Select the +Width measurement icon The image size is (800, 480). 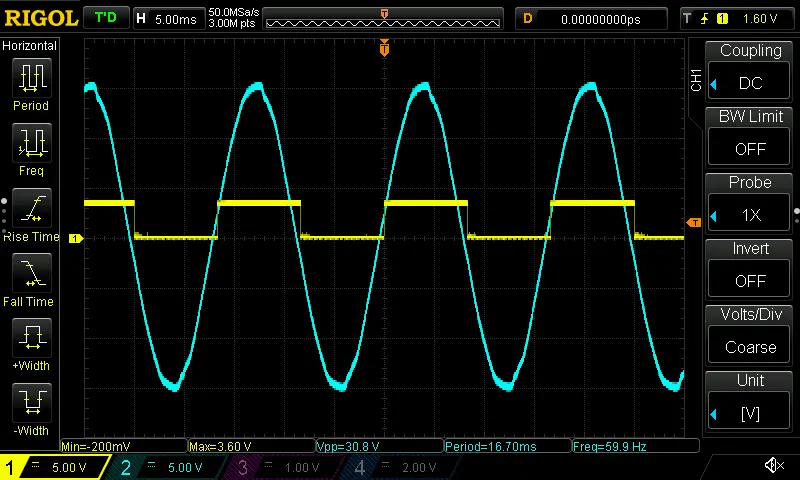[31, 338]
